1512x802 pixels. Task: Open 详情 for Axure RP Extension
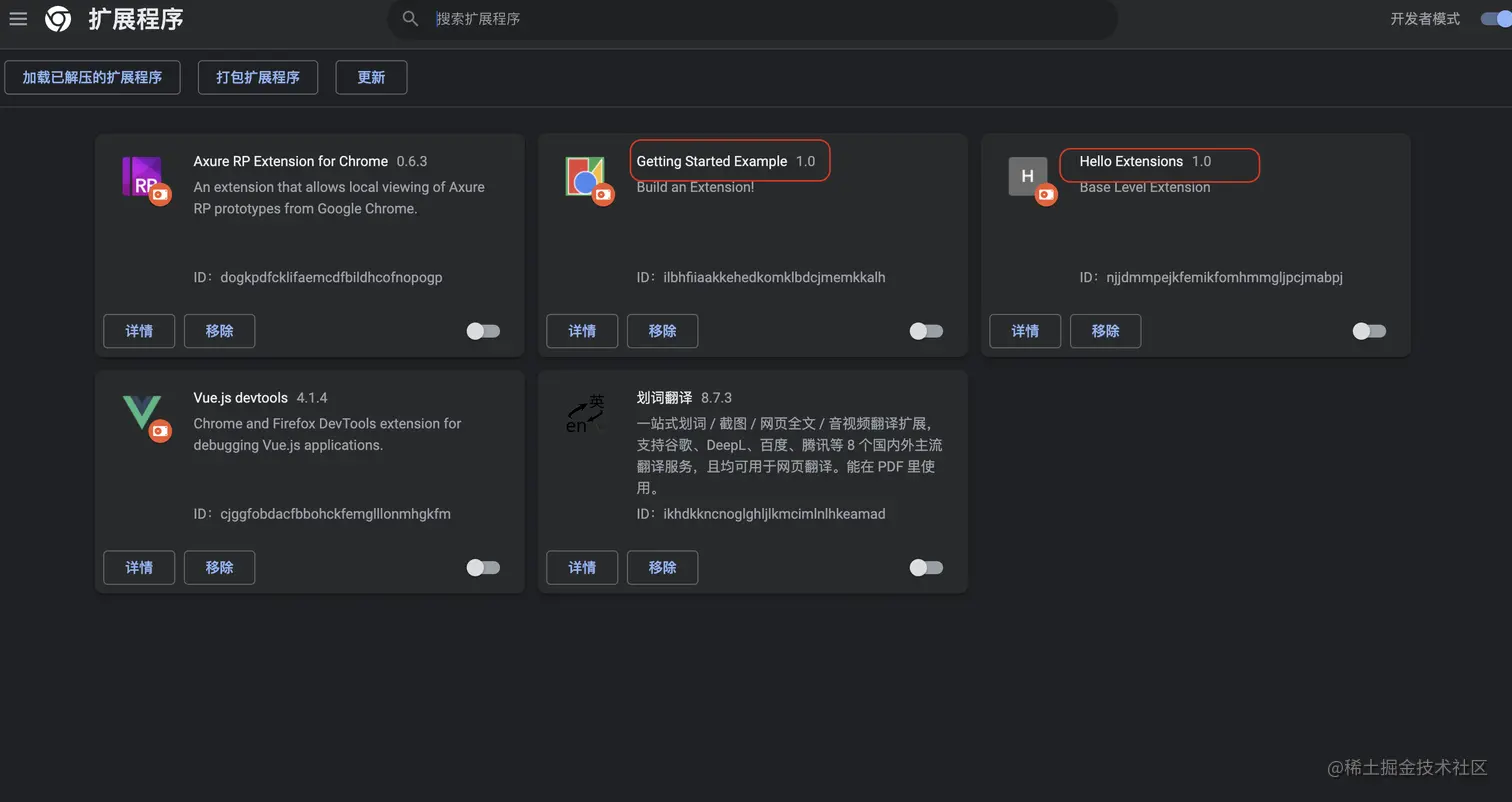click(x=139, y=331)
